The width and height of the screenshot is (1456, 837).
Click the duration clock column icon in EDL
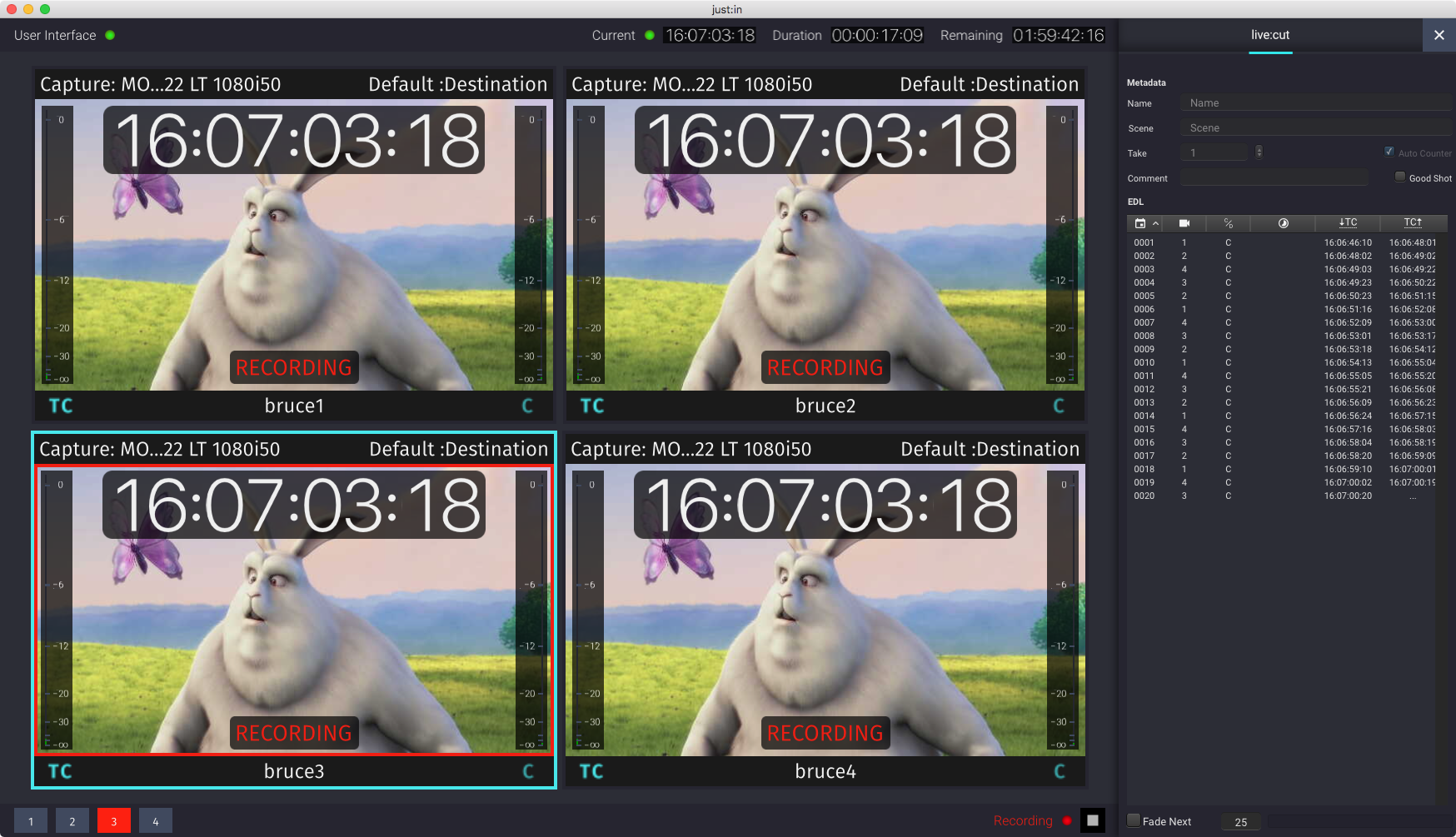(x=1283, y=223)
